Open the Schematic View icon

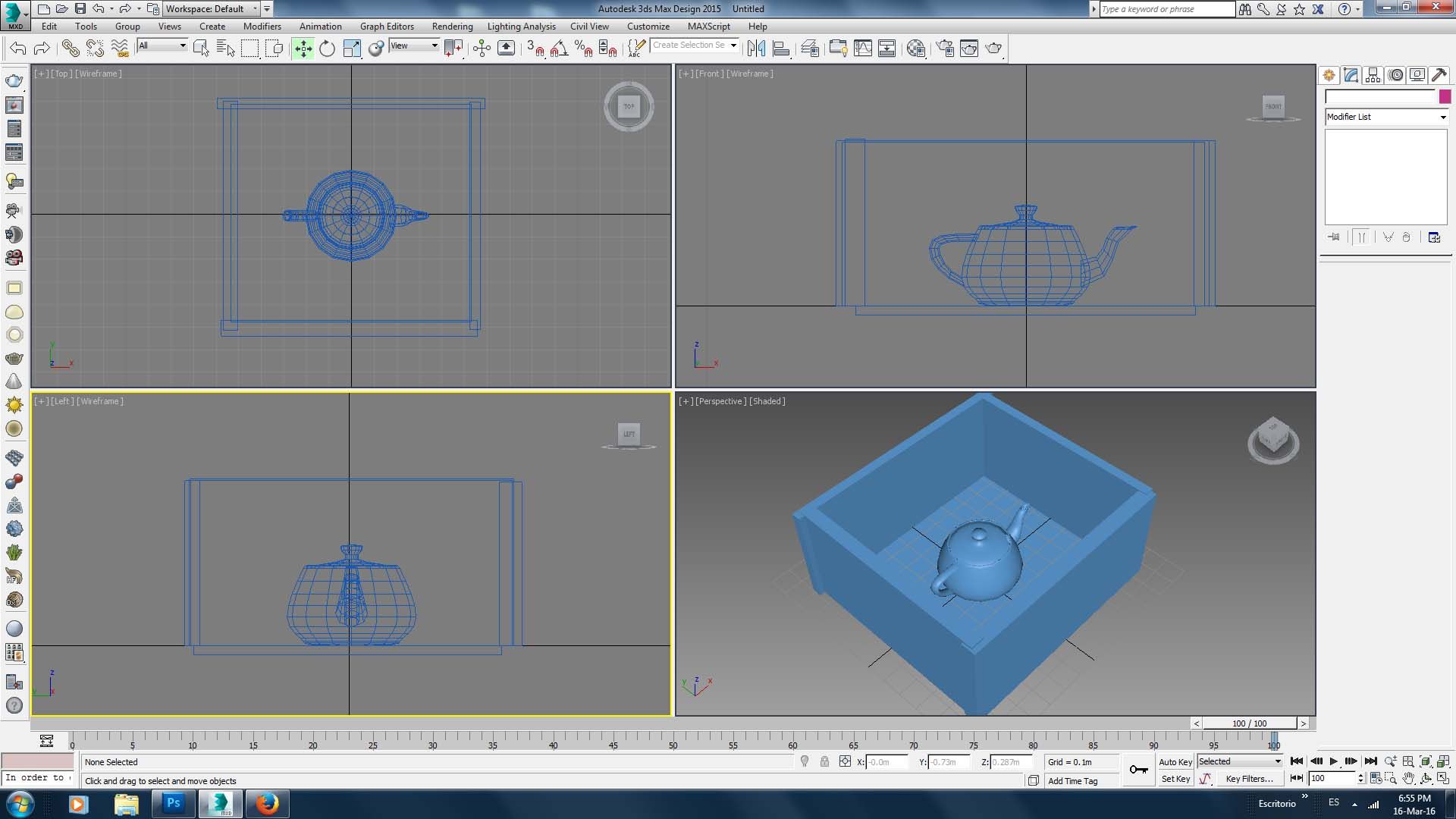click(886, 49)
